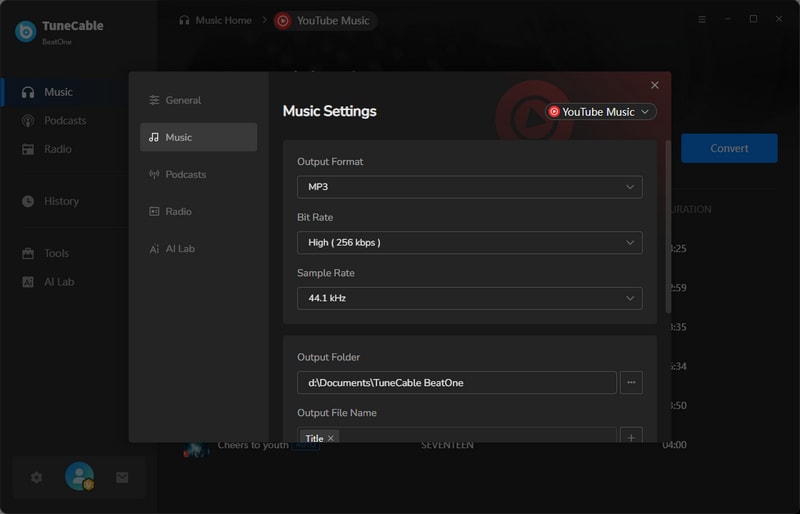
Task: Open the Bit Rate dropdown
Action: tap(469, 242)
